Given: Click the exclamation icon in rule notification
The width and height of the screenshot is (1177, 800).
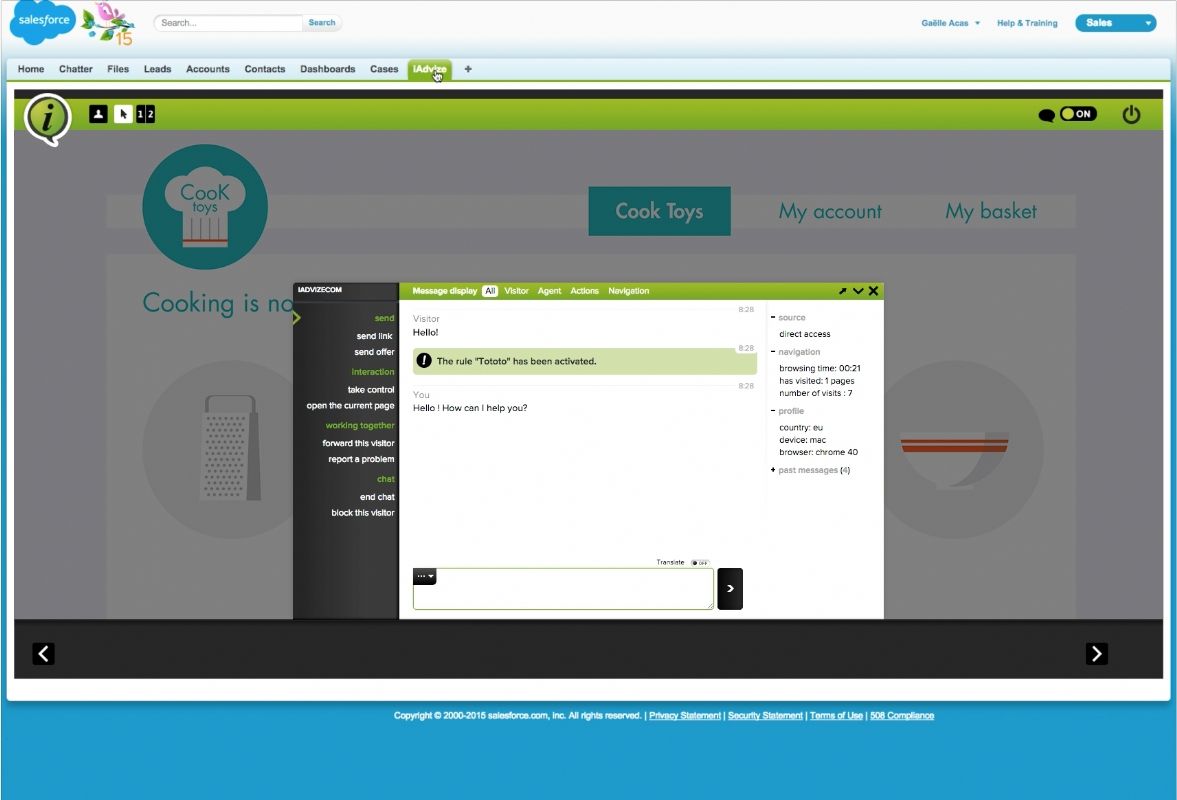Looking at the screenshot, I should 424,361.
